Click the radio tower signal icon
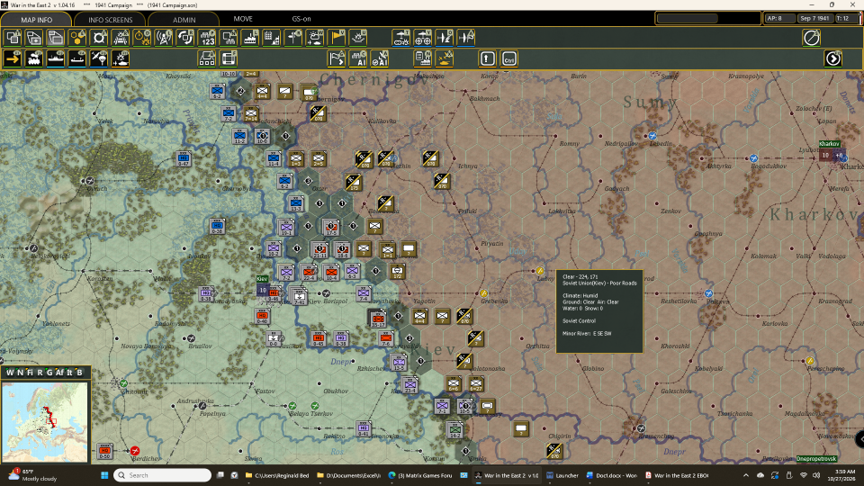Image resolution: width=864 pixels, height=486 pixels. pyautogui.click(x=164, y=37)
